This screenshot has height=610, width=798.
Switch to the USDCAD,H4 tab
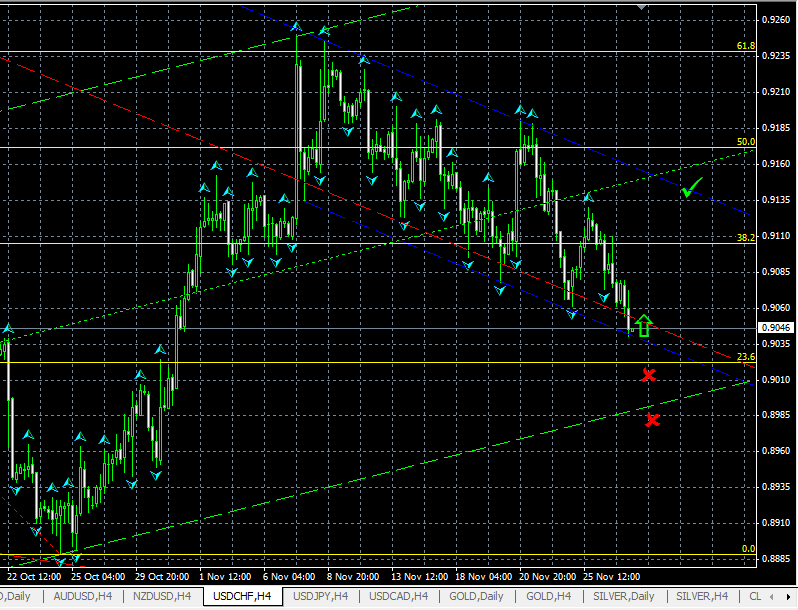399,596
